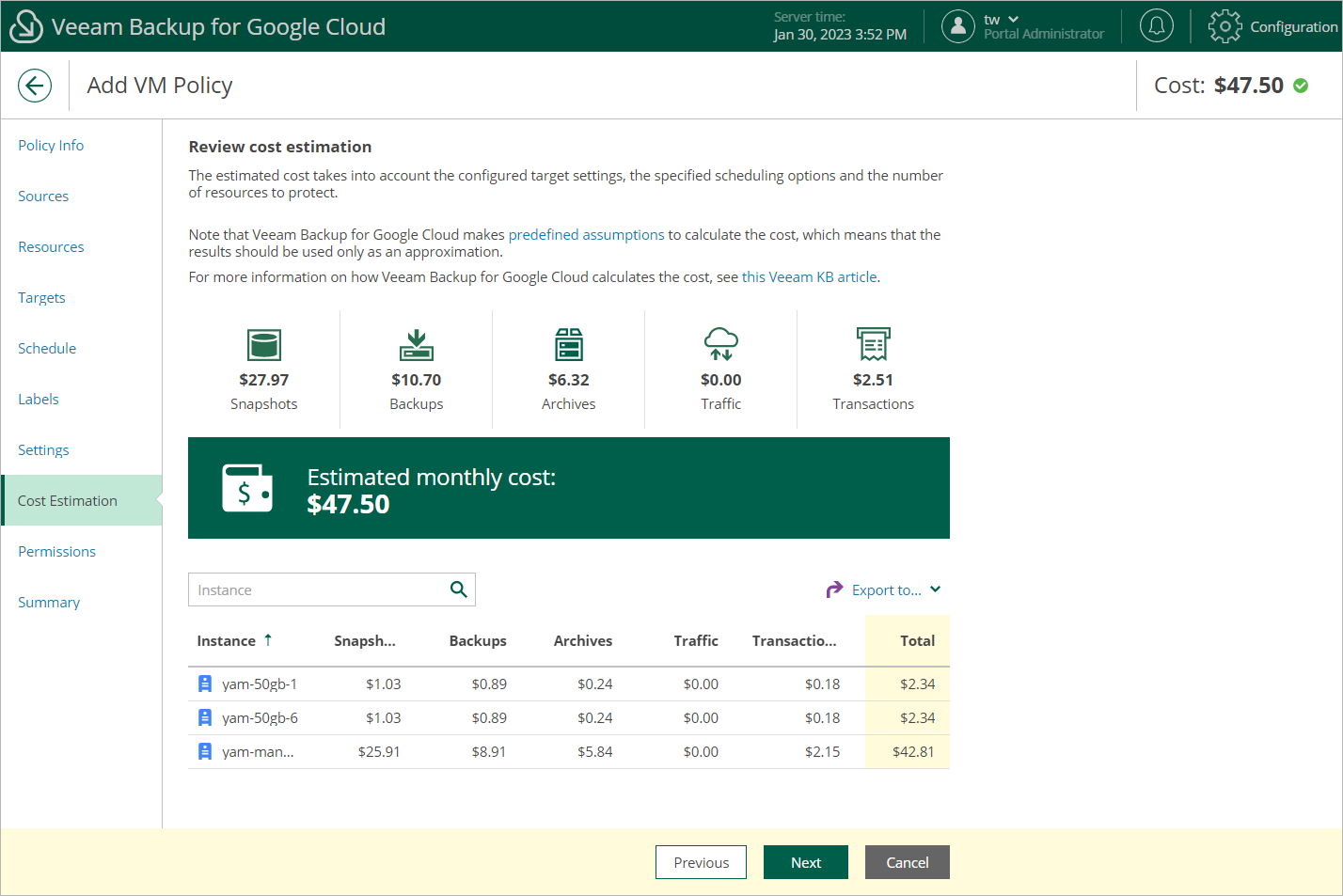The height and width of the screenshot is (896, 1343).
Task: Click the server time Jan 30, 2023
Action: [840, 34]
